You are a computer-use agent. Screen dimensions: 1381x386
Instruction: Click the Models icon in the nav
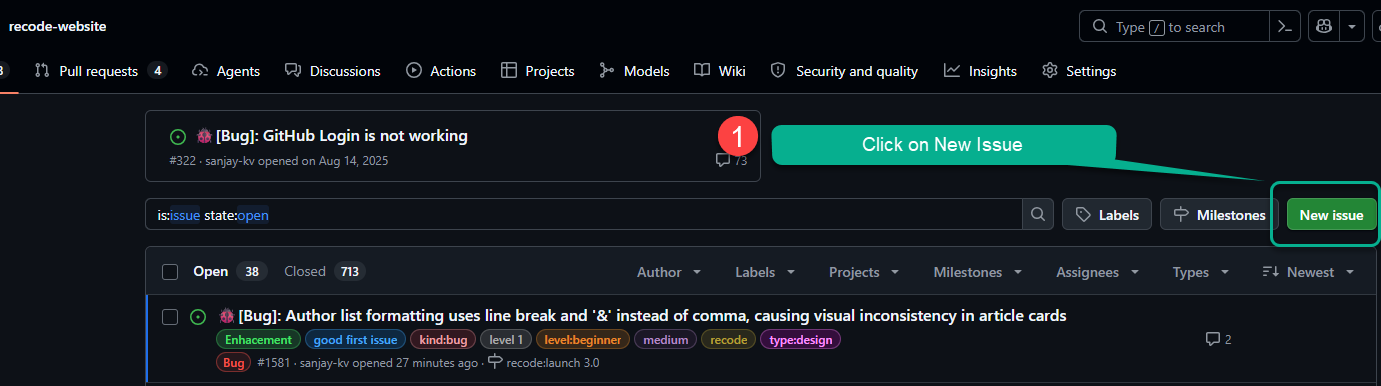pos(607,71)
